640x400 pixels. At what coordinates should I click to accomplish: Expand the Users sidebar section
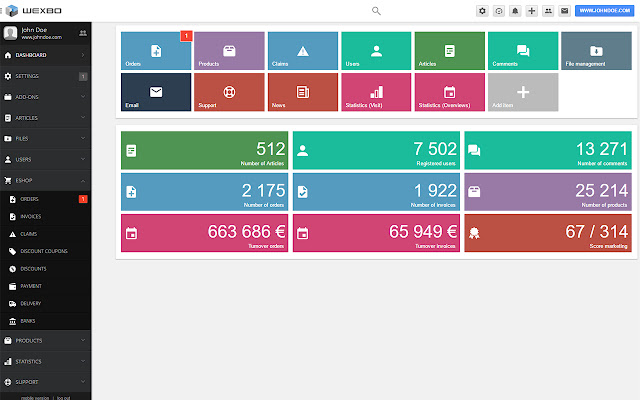(x=45, y=160)
